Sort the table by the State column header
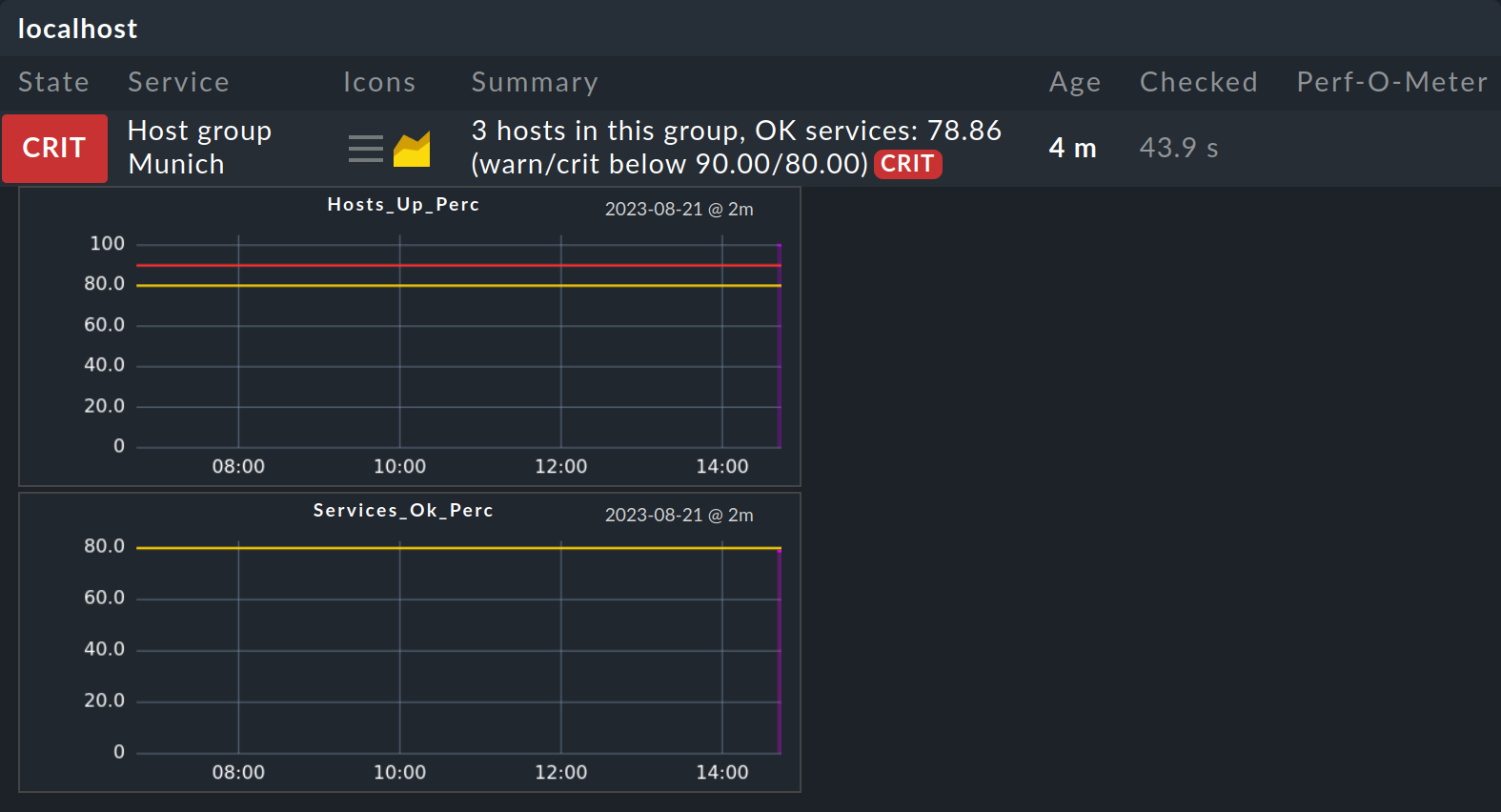1501x812 pixels. click(x=53, y=82)
